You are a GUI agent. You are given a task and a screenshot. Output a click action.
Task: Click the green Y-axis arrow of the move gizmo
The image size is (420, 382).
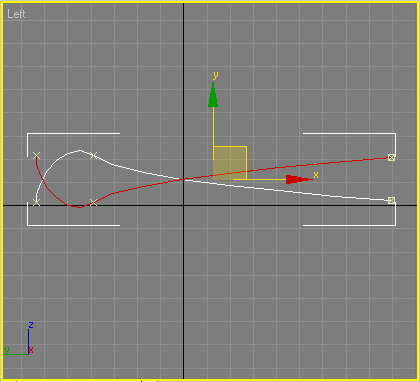pos(213,95)
